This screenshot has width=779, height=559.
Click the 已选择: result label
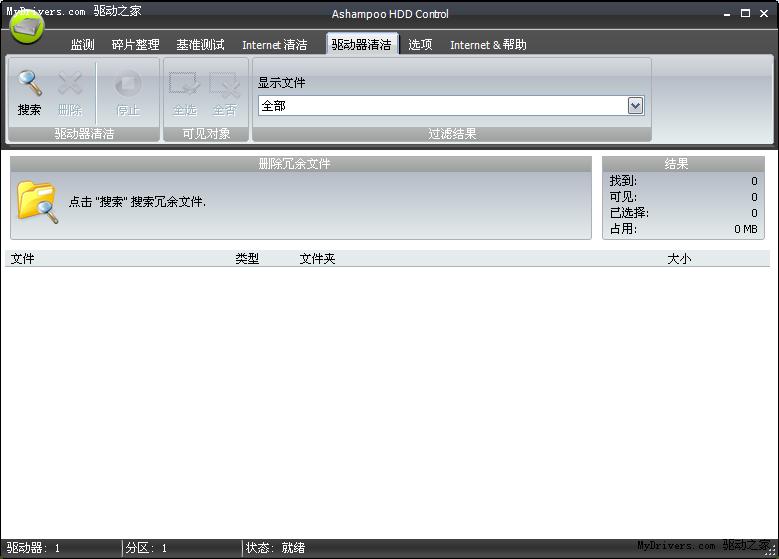(629, 213)
